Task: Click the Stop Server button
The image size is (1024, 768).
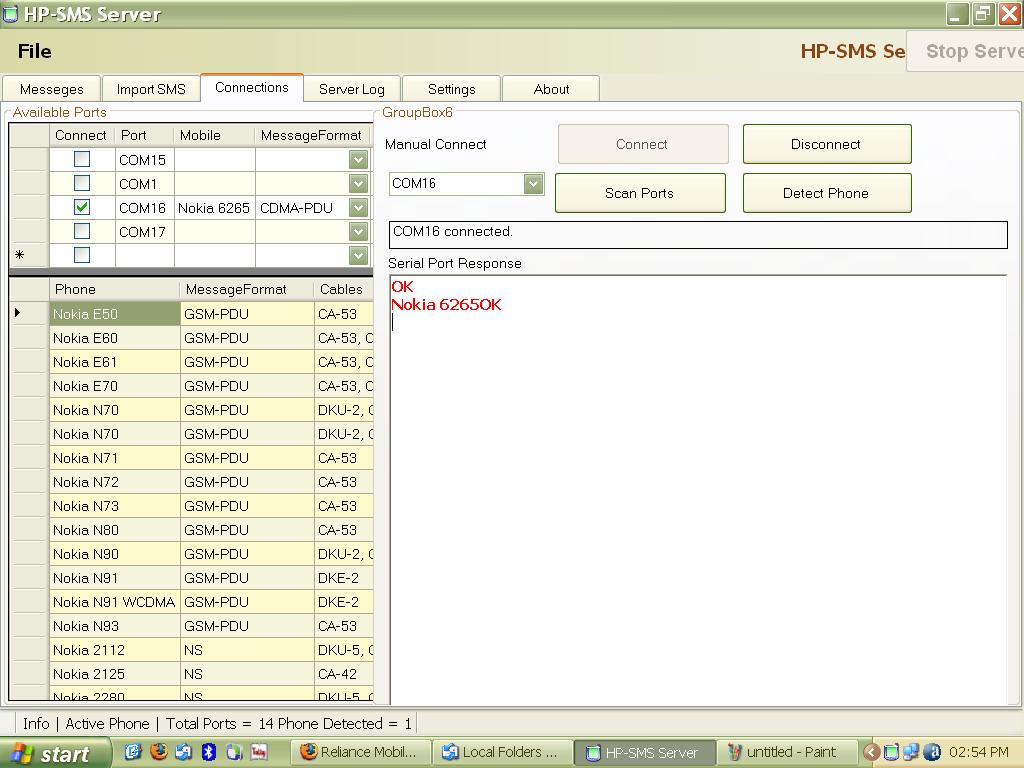Action: click(966, 52)
